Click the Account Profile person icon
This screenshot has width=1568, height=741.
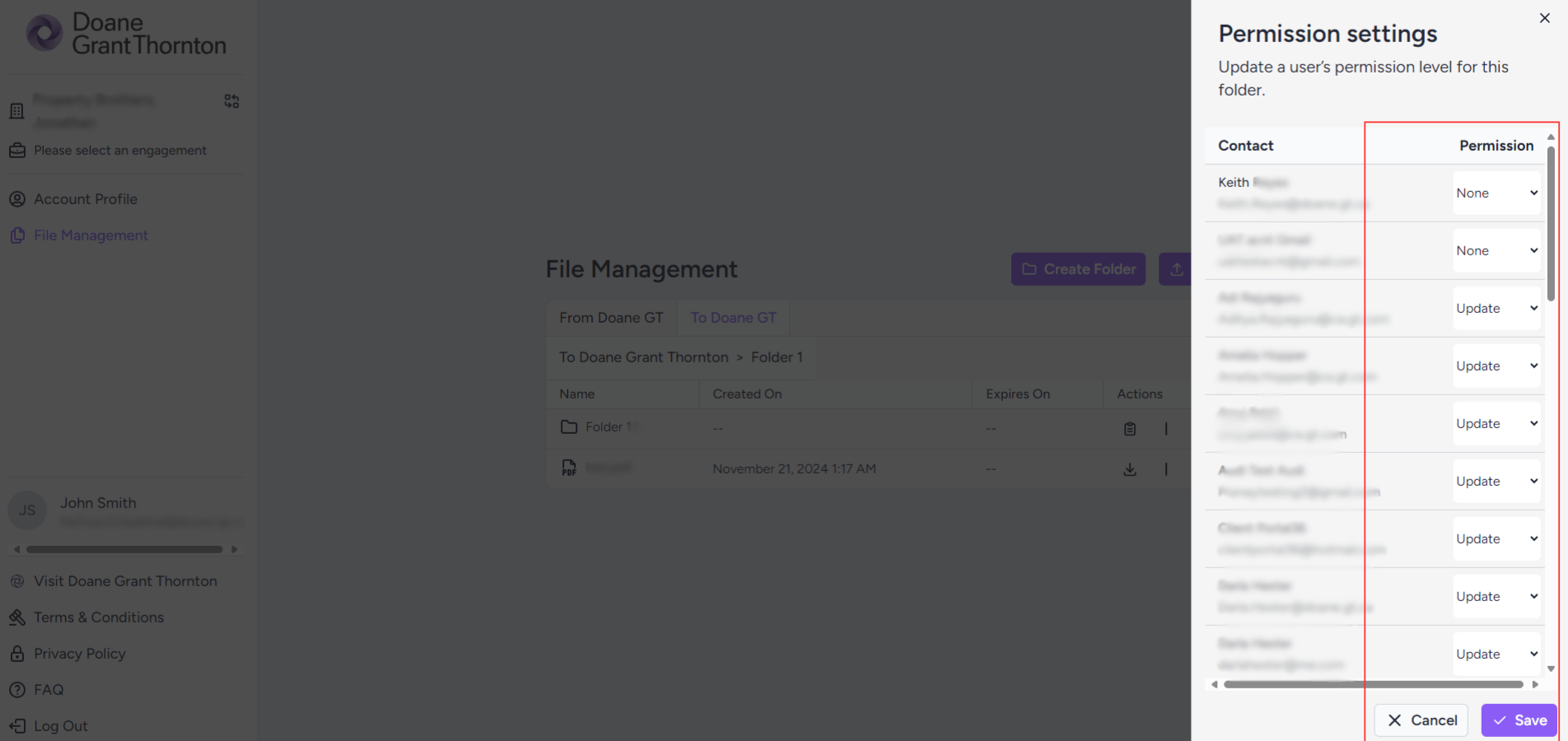pyautogui.click(x=17, y=199)
